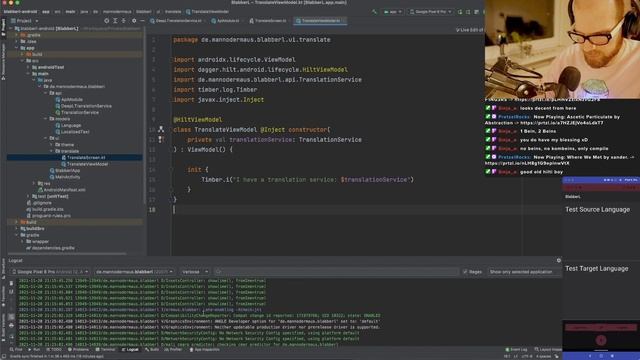640x360 pixels.
Task: Click the build hammer icon in the toolbar
Action: [375, 12]
